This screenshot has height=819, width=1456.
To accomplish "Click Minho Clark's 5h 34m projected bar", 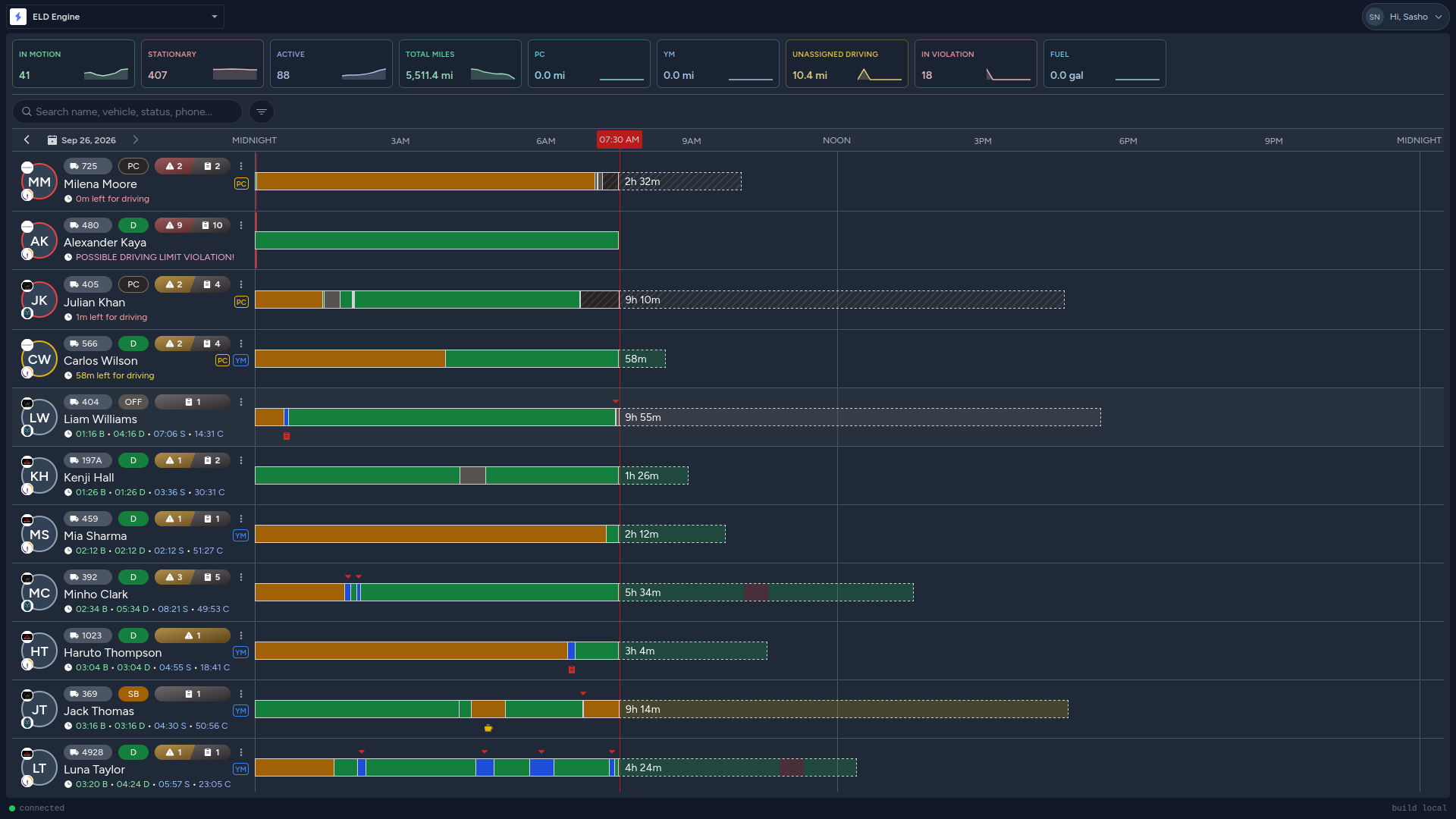I will (767, 592).
